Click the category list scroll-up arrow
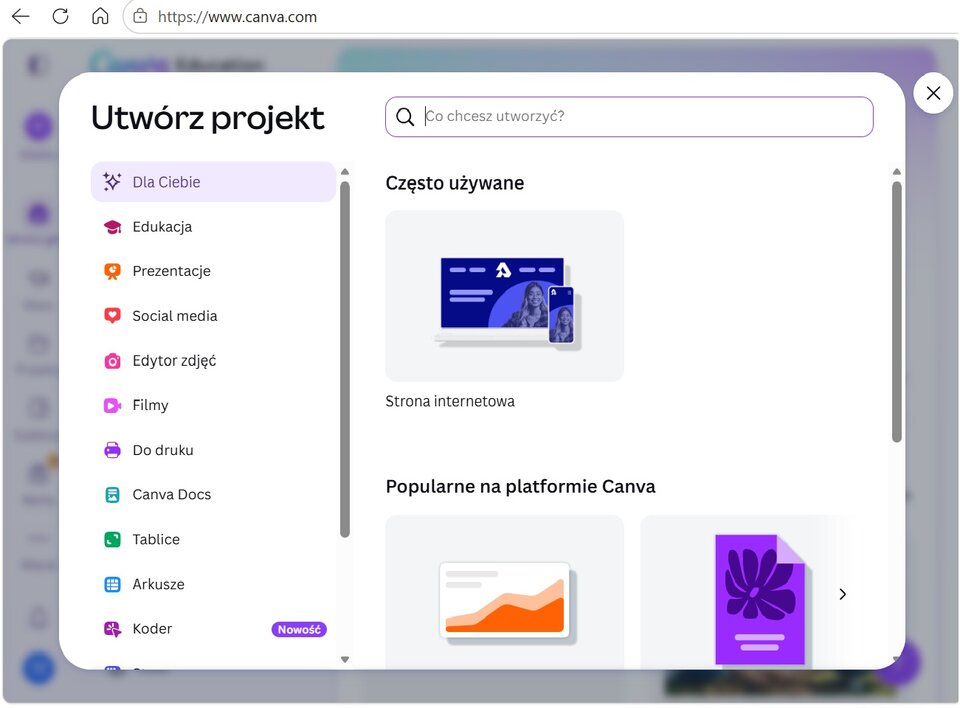This screenshot has height=708, width=960. tap(345, 171)
